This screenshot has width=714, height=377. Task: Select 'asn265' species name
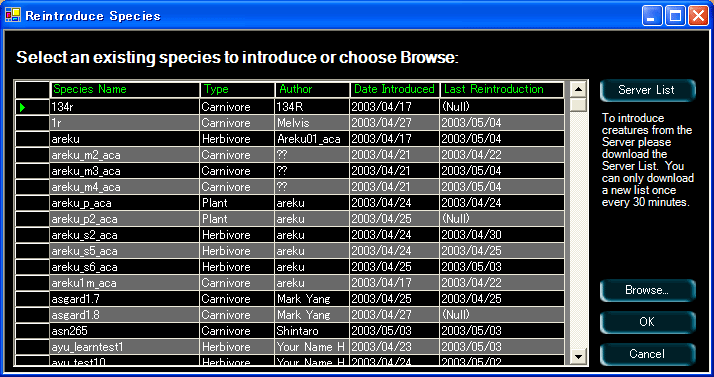125,331
